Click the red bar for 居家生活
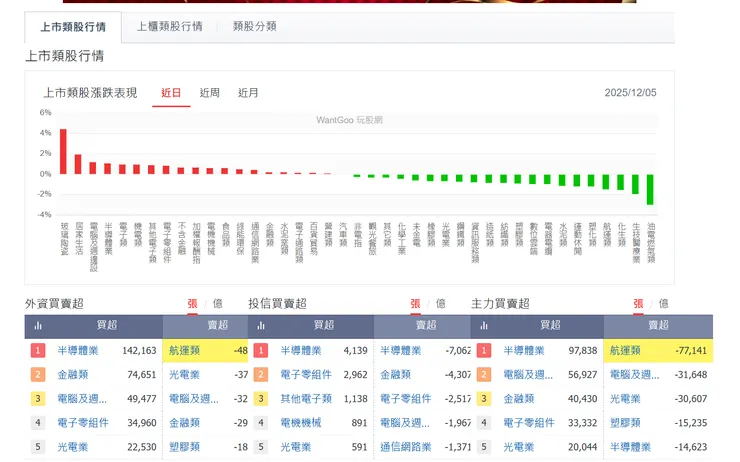 78,164
